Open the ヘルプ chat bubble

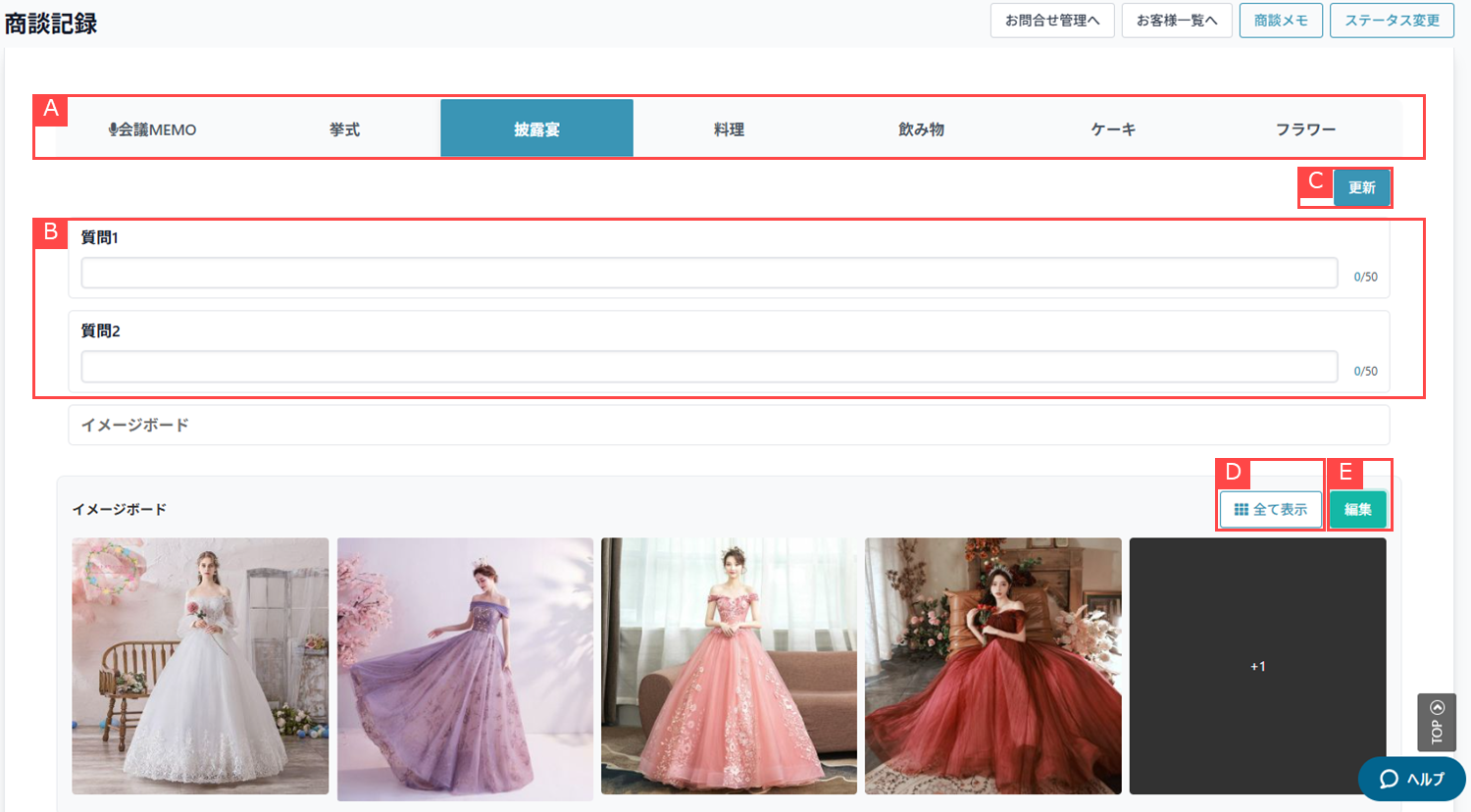[1411, 779]
